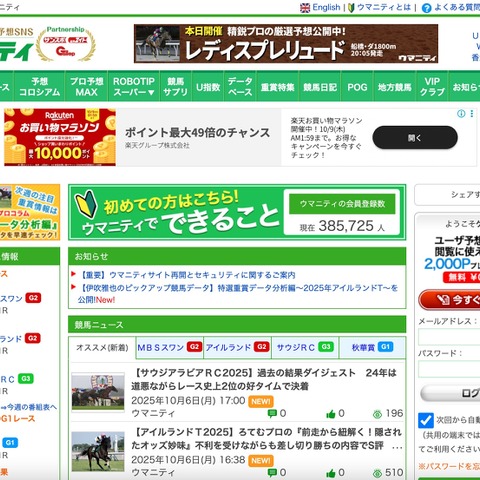Click the G2 badge beside ランド in sidebar
The height and width of the screenshot is (480, 480).
coord(33,338)
